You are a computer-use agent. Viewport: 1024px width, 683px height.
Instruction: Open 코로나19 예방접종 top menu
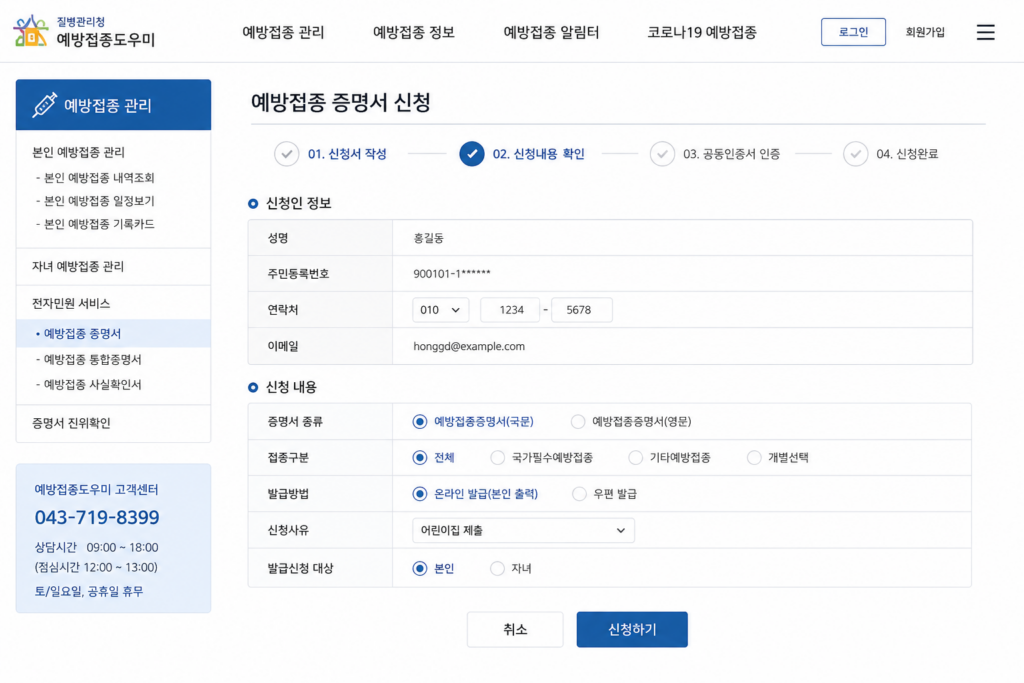(x=702, y=32)
